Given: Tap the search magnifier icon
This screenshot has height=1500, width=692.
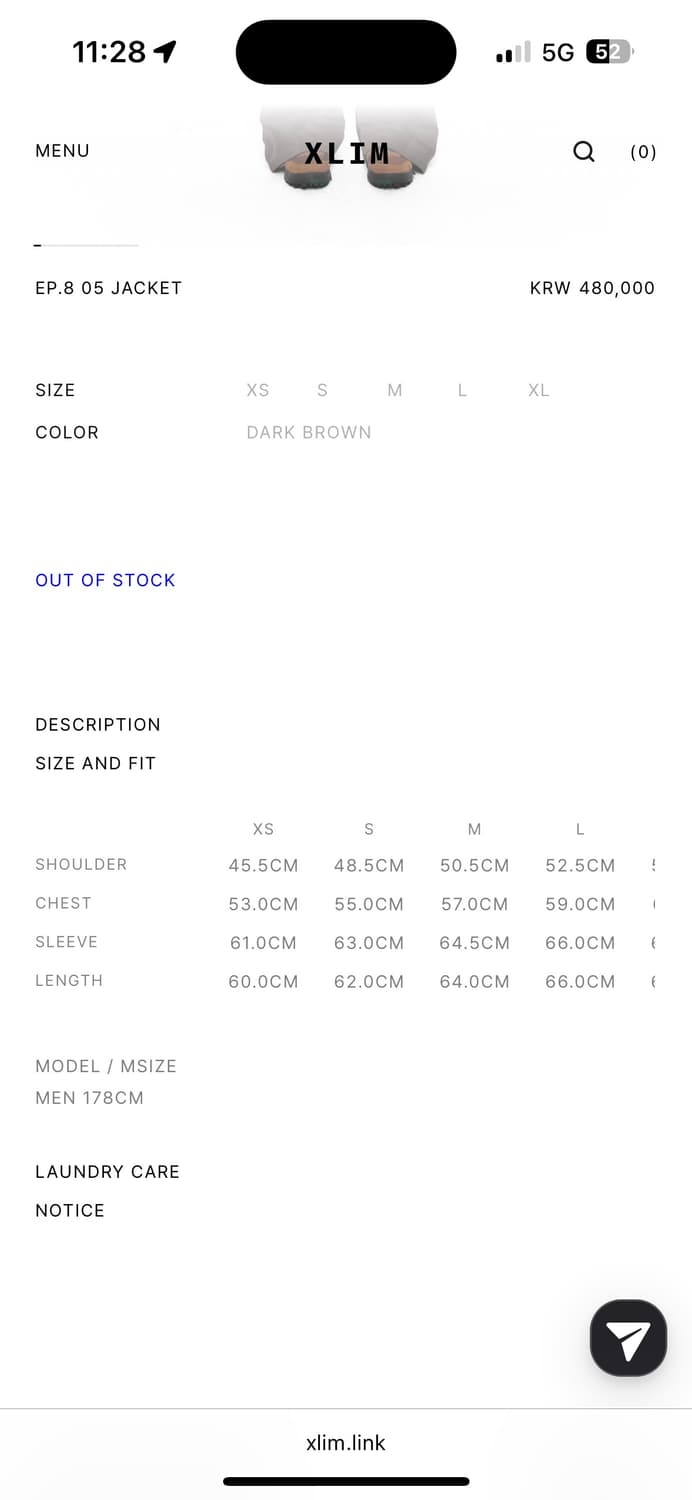Looking at the screenshot, I should [584, 151].
